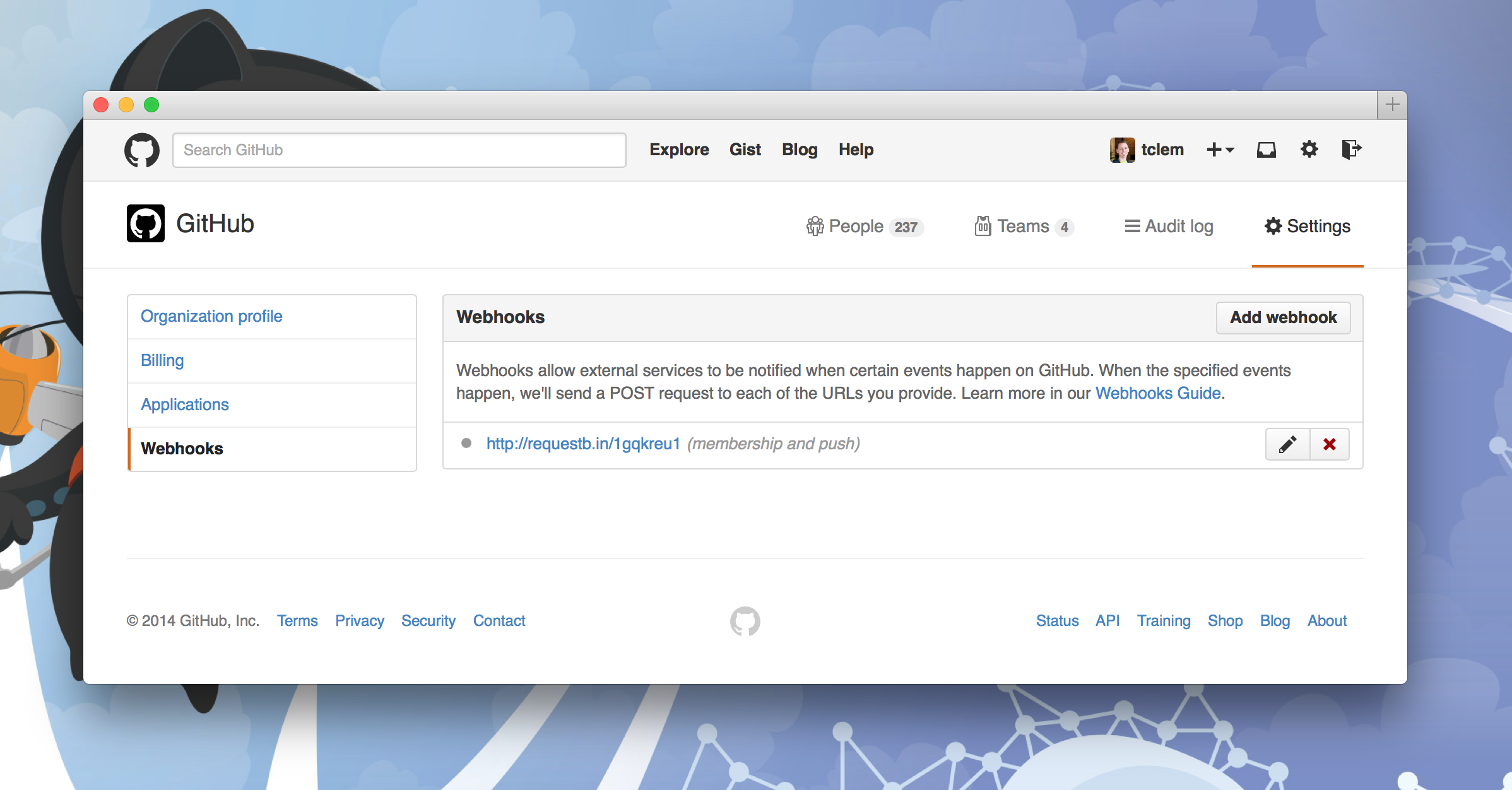The image size is (1512, 790).
Task: Click the Webhooks panel heading
Action: (x=500, y=317)
